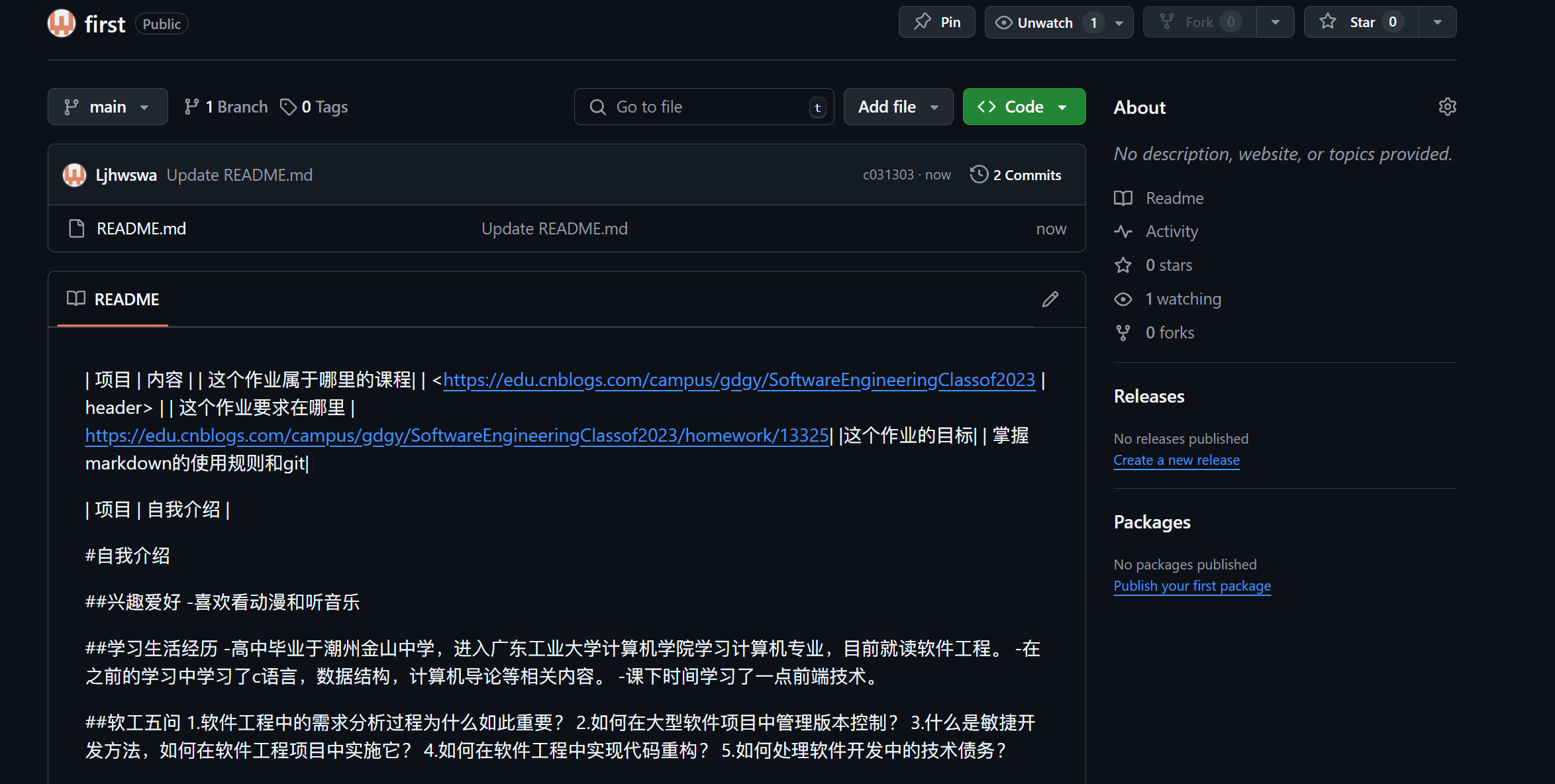The height and width of the screenshot is (784, 1555).
Task: Click the pencil icon to edit README
Action: [x=1050, y=299]
